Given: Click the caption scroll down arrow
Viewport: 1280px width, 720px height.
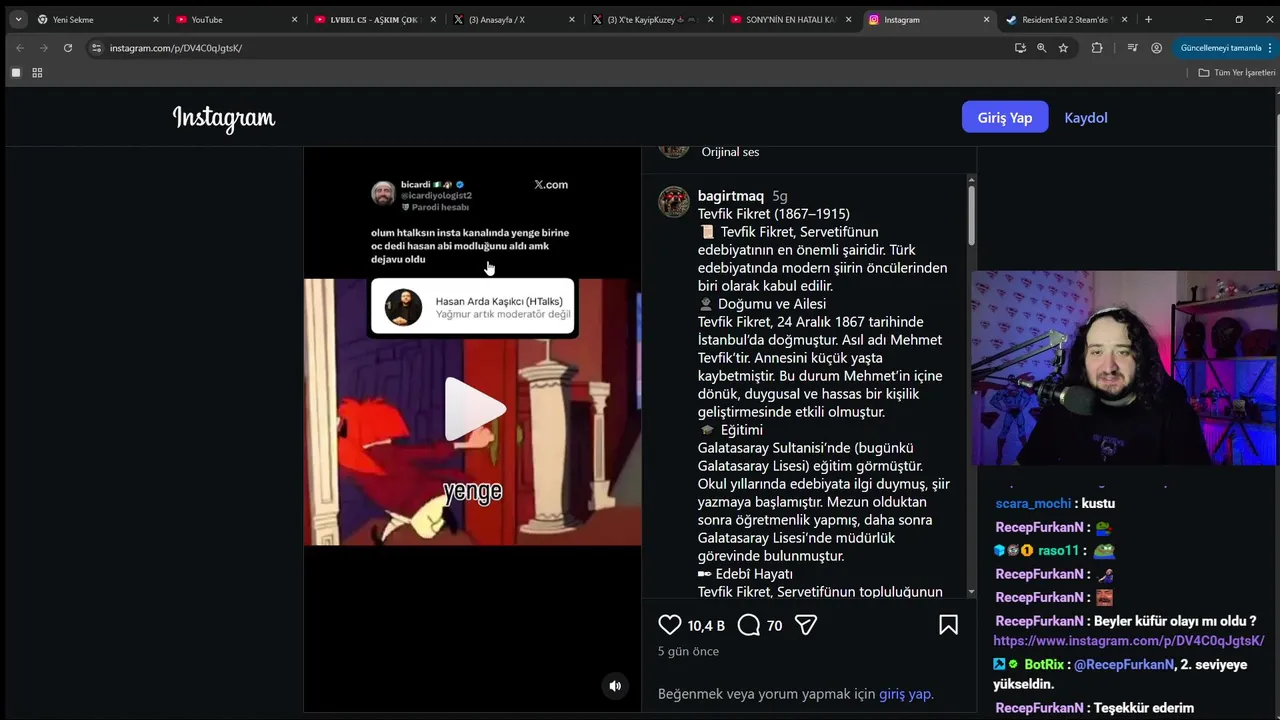Looking at the screenshot, I should 971,592.
